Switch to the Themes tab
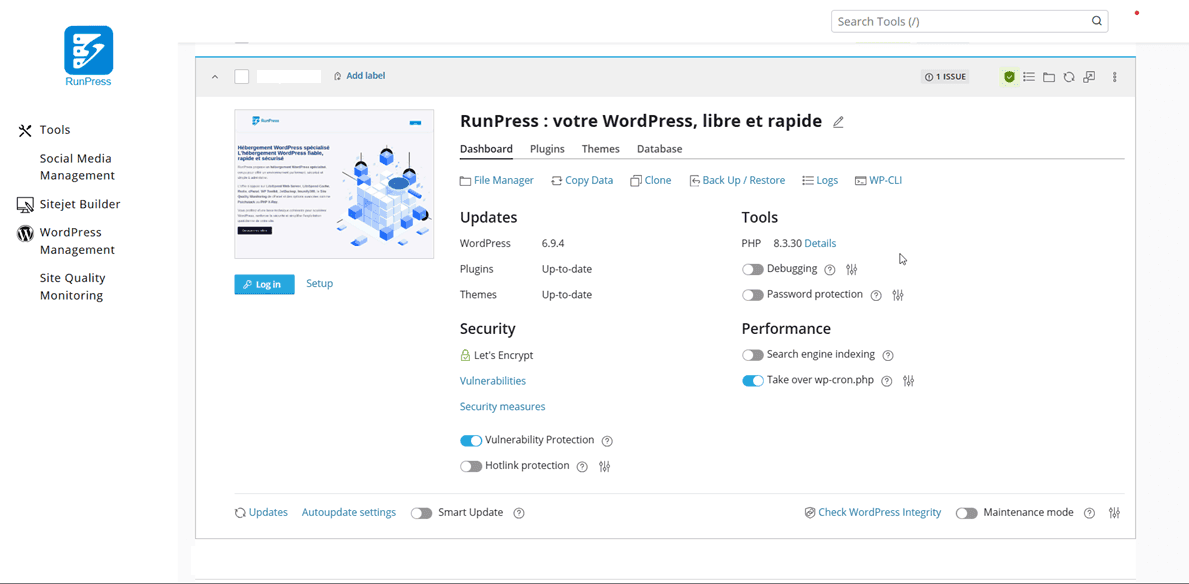The width and height of the screenshot is (1189, 584). pyautogui.click(x=601, y=149)
